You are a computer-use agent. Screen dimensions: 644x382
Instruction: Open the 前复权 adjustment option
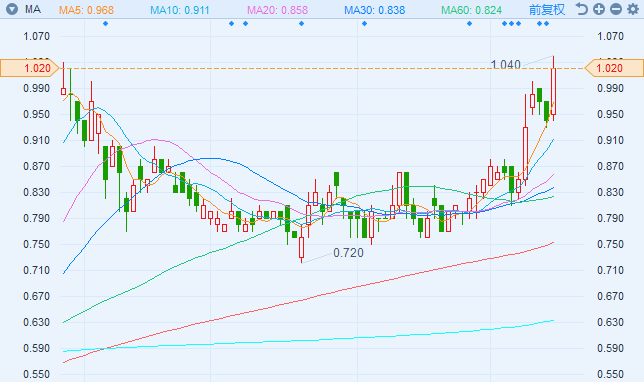click(547, 9)
